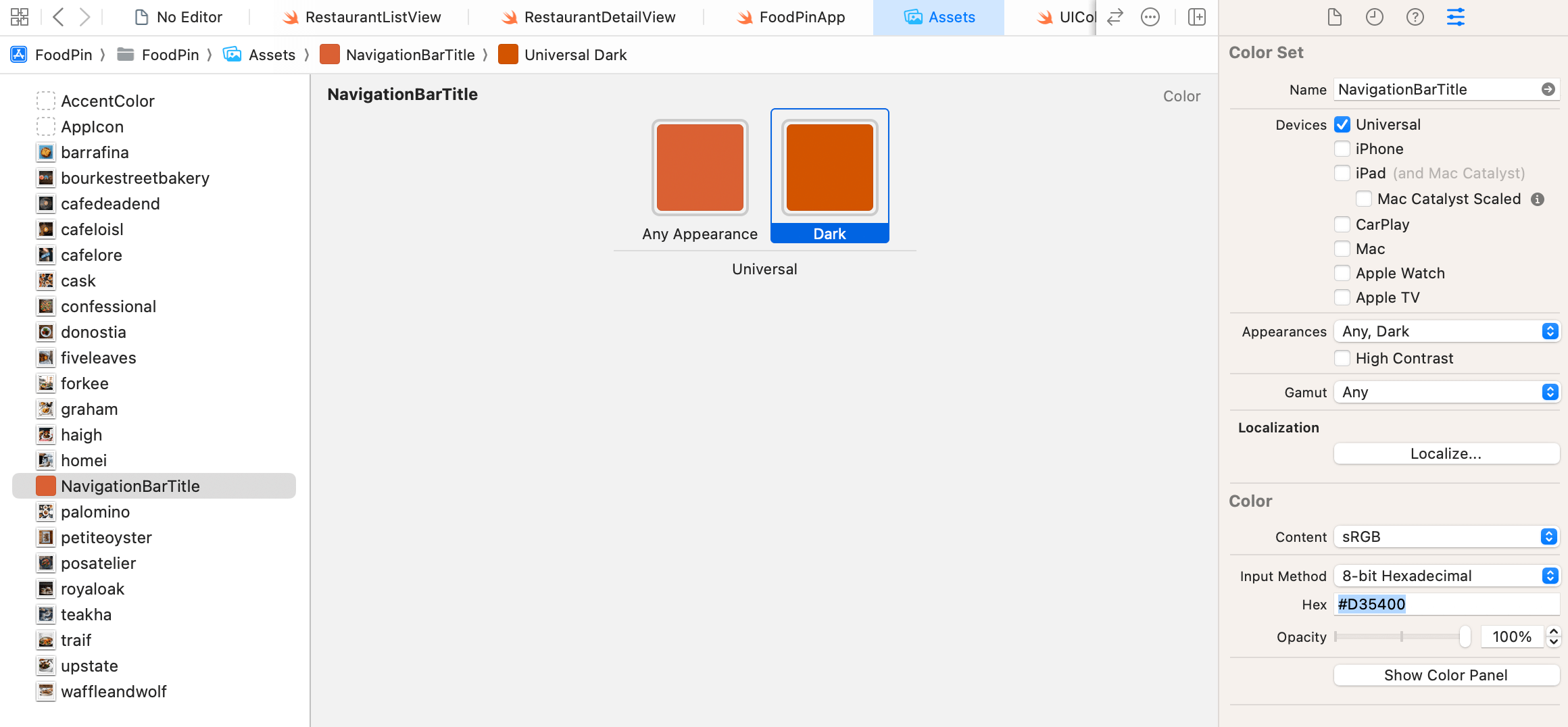Open the Quick Help inspector icon
Image resolution: width=1568 pixels, height=727 pixels.
pyautogui.click(x=1415, y=17)
